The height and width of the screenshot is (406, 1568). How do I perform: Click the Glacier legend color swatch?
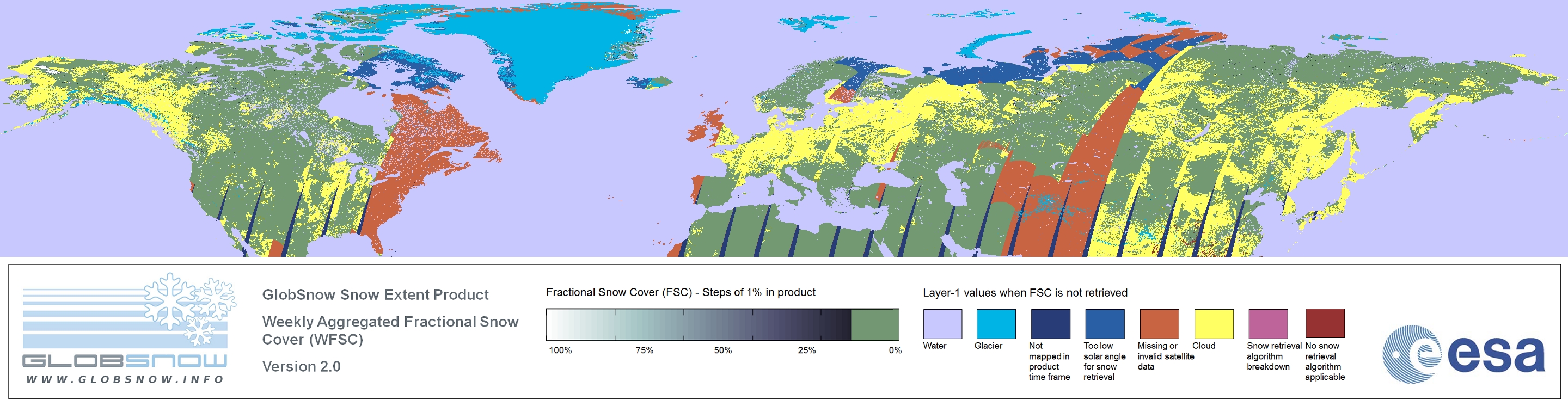pos(996,324)
